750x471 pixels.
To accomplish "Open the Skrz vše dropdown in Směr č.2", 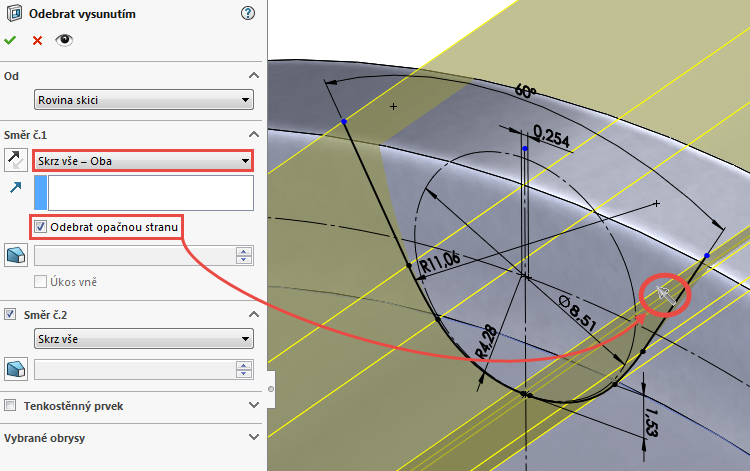I will point(143,339).
